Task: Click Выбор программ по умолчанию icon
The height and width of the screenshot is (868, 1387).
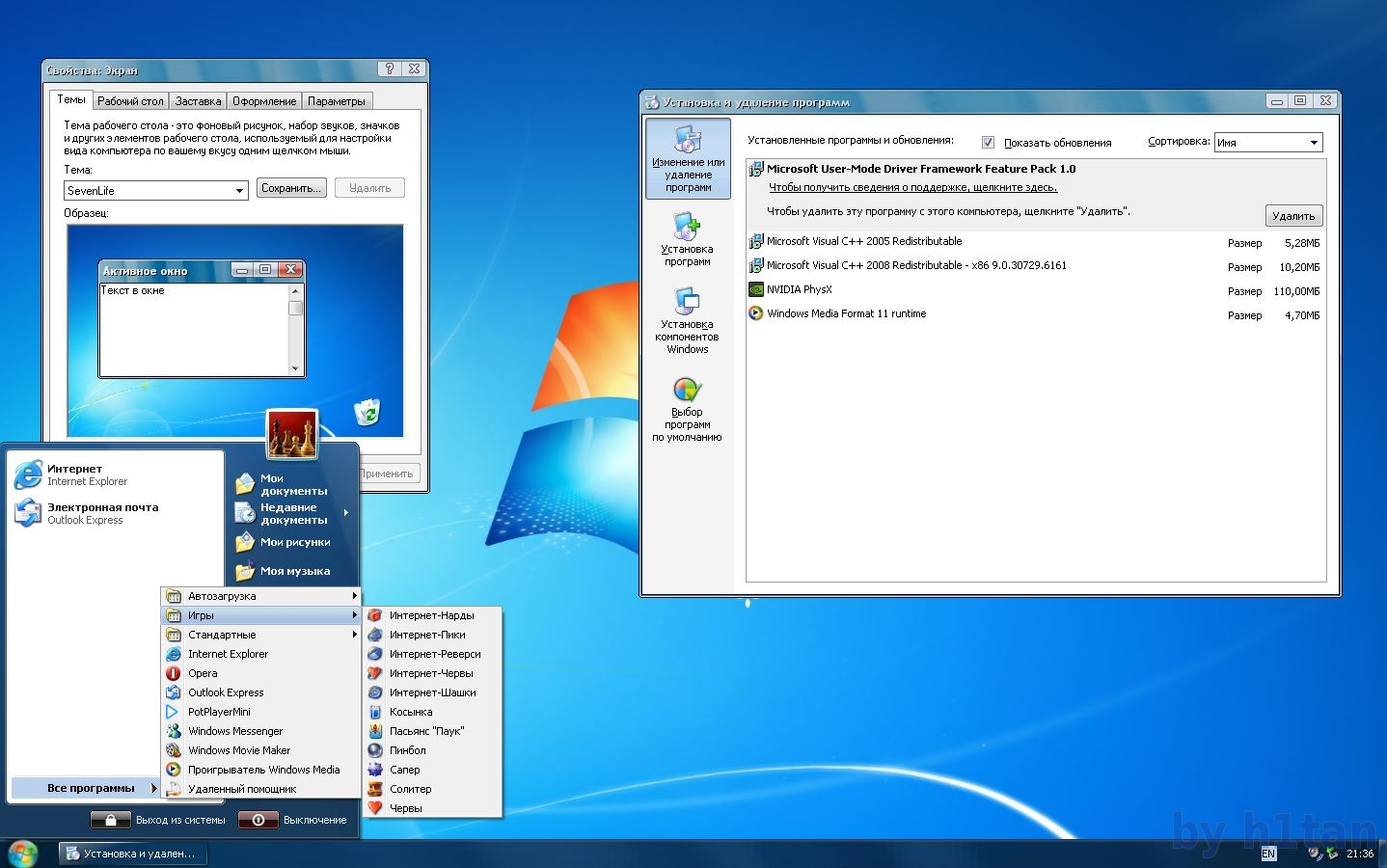Action: 687,390
